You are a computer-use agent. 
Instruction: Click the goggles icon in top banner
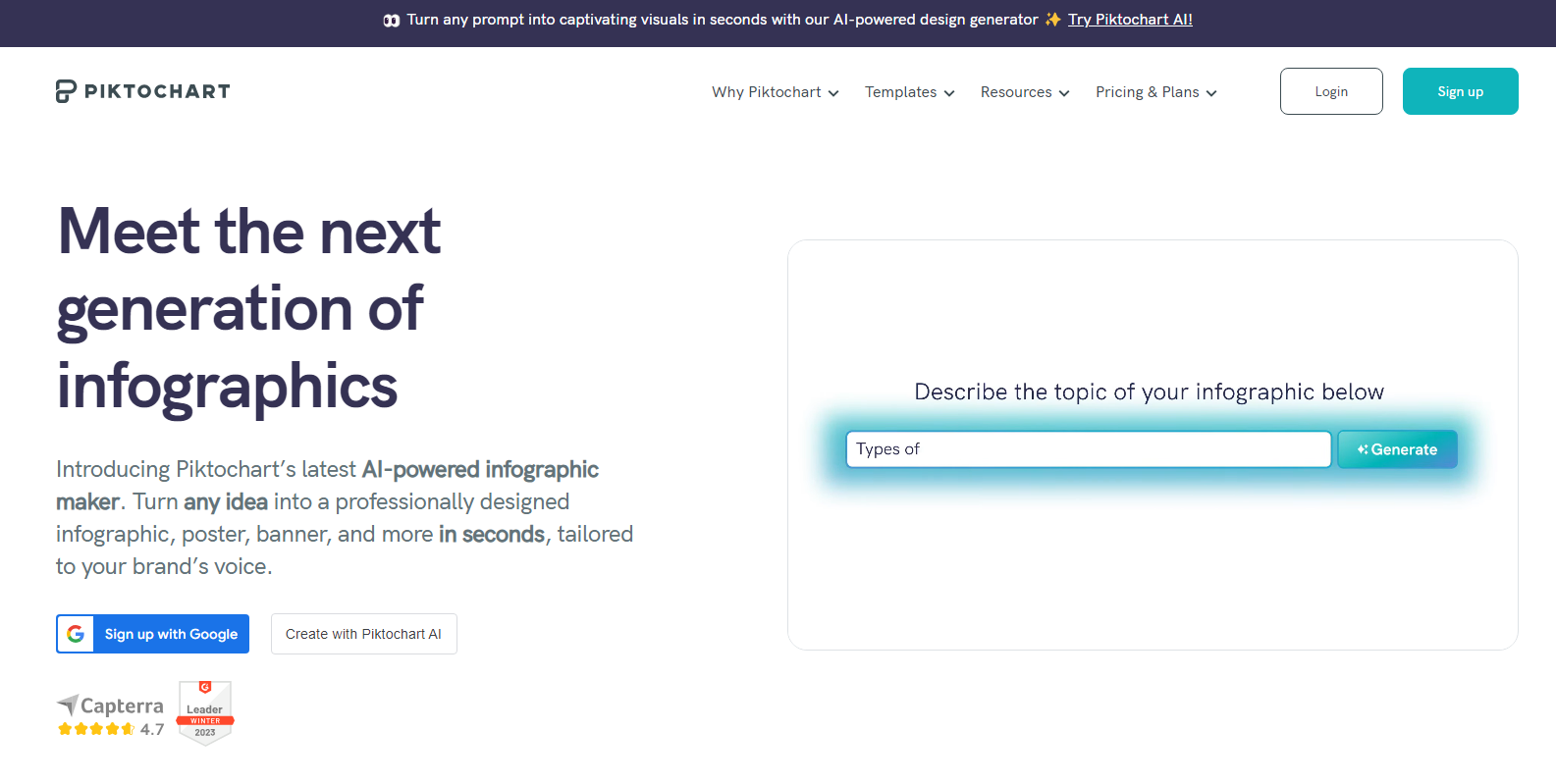[391, 20]
